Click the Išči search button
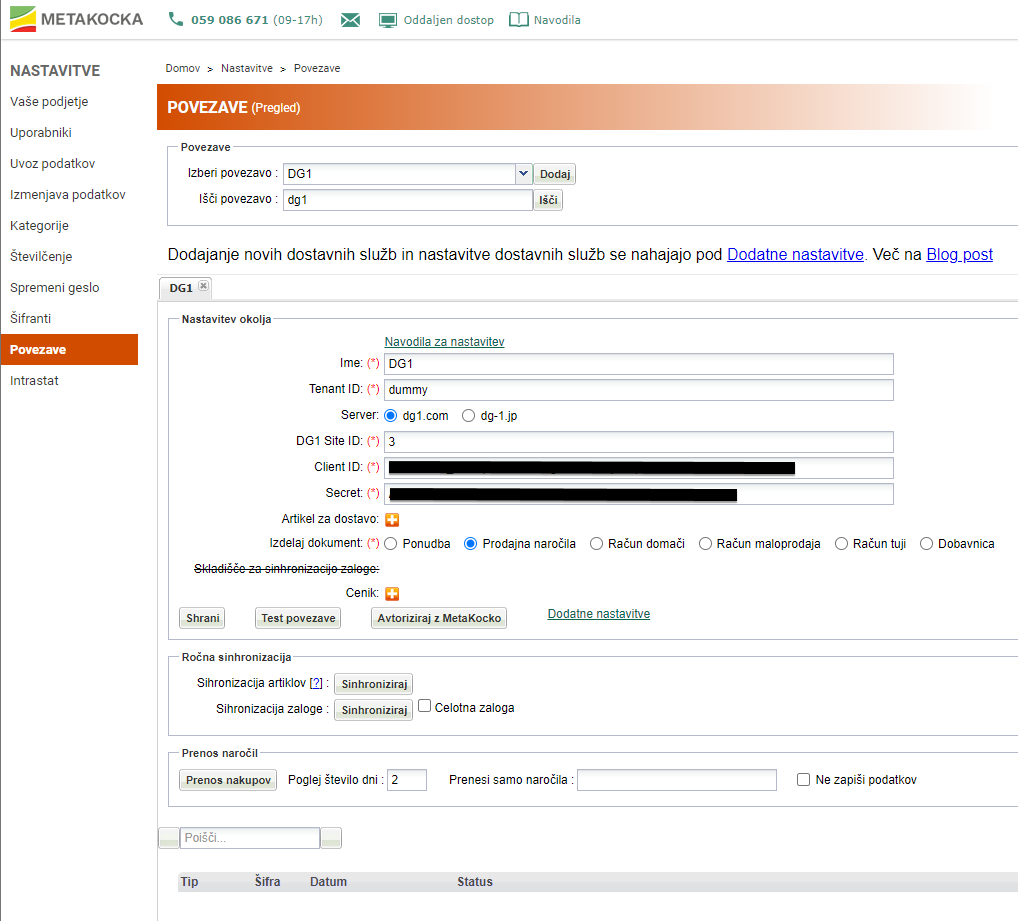The image size is (1018, 921). pyautogui.click(x=548, y=200)
